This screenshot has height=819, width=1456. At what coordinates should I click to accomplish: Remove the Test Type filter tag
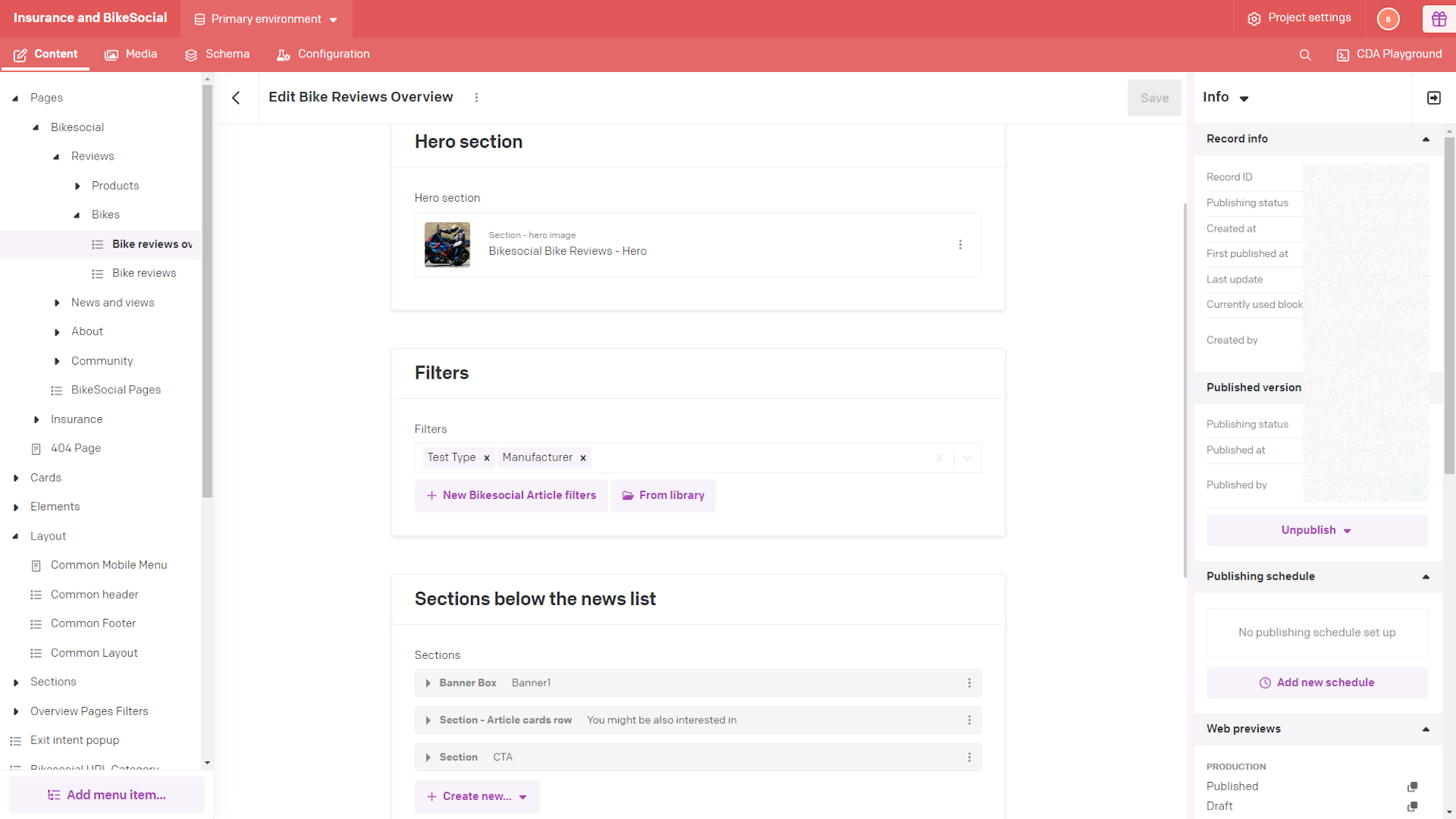486,458
